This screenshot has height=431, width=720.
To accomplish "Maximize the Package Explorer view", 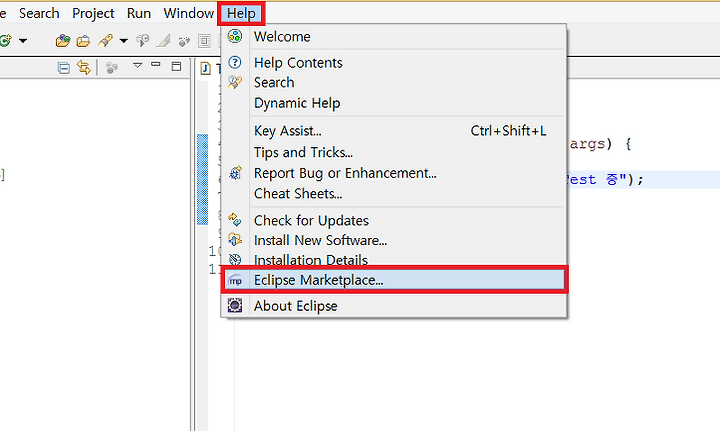I will (176, 67).
